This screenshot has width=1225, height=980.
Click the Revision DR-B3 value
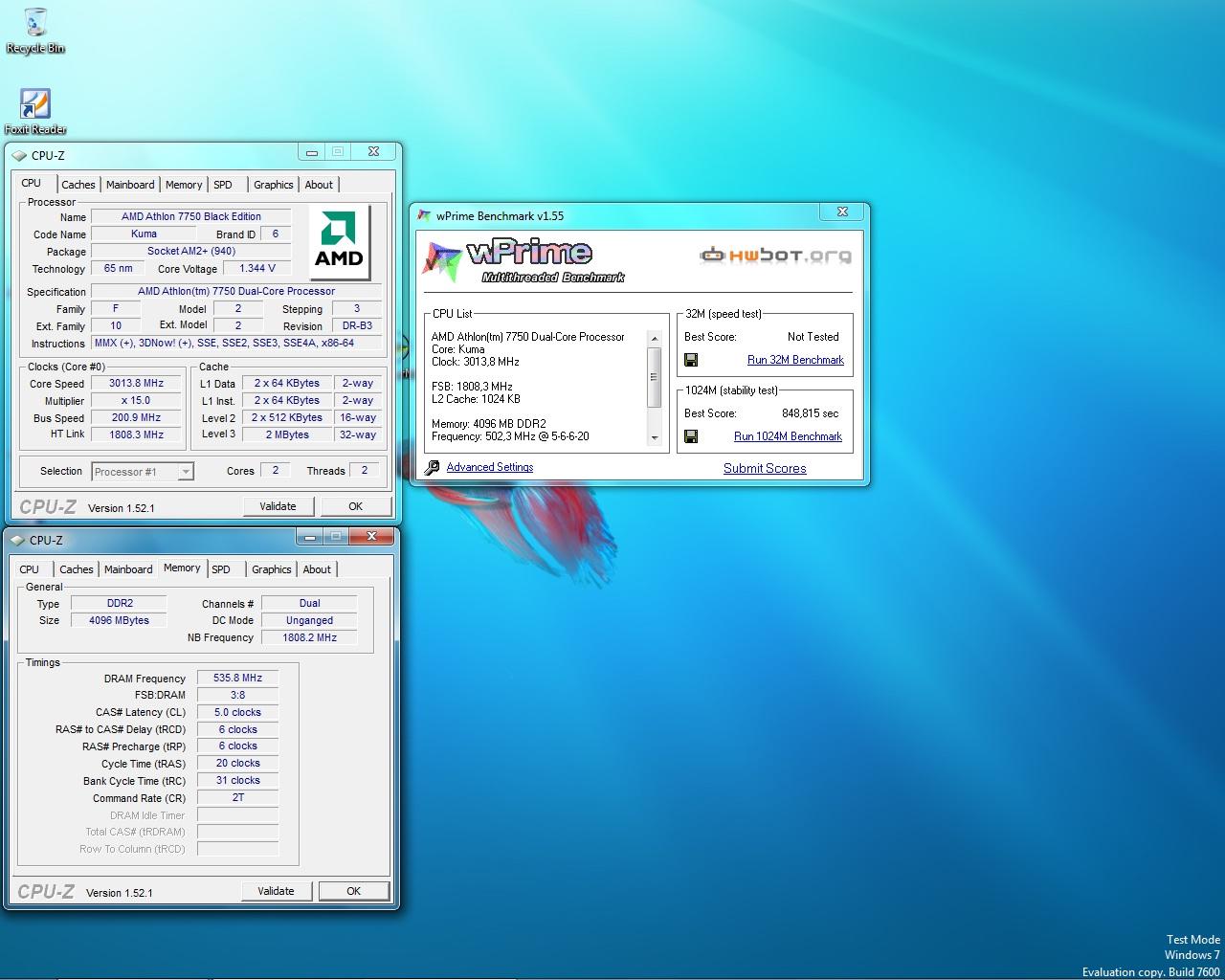pyautogui.click(x=357, y=325)
